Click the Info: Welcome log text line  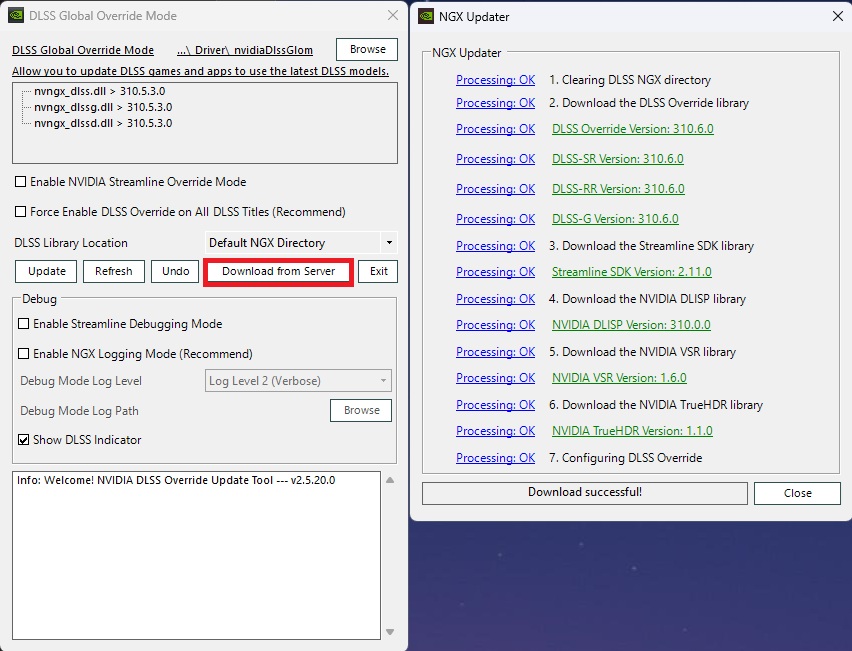(176, 480)
